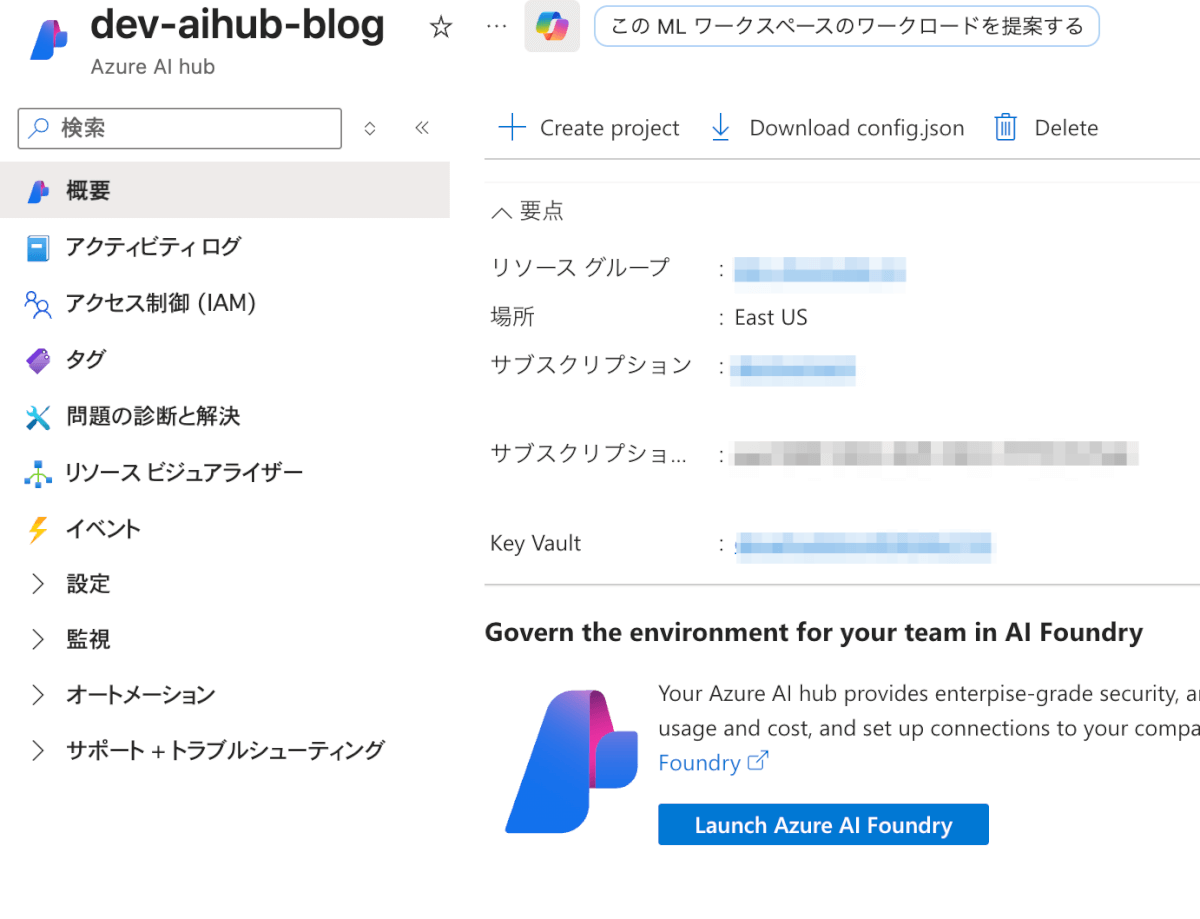The image size is (1200, 919).
Task: Open アクティビティ ログ from sidebar
Action: 153,247
